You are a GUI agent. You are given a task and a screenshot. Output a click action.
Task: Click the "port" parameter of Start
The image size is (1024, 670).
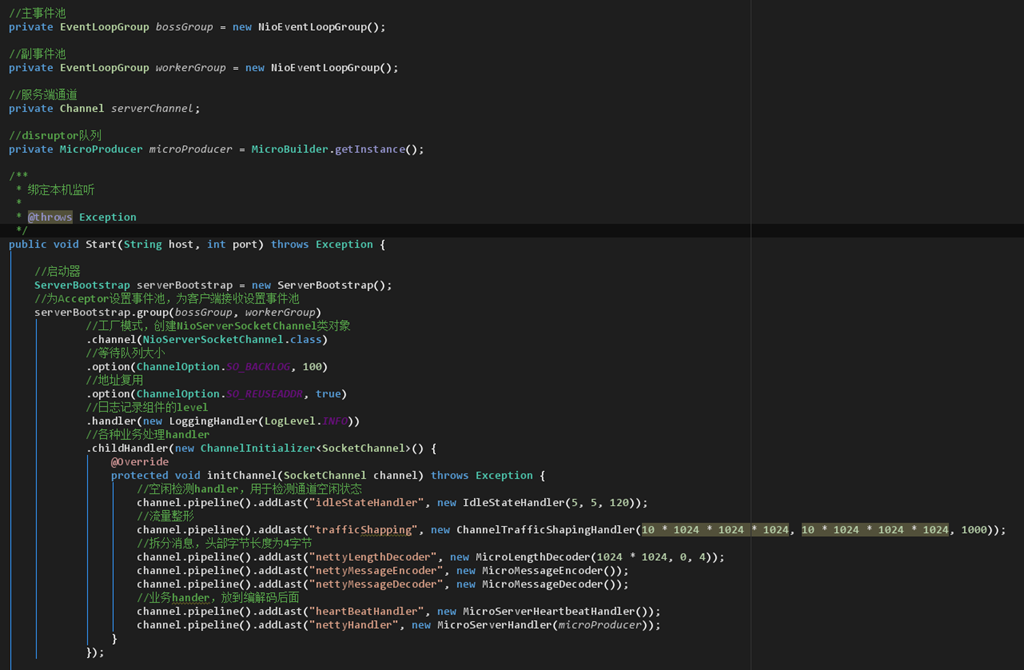pyautogui.click(x=245, y=245)
